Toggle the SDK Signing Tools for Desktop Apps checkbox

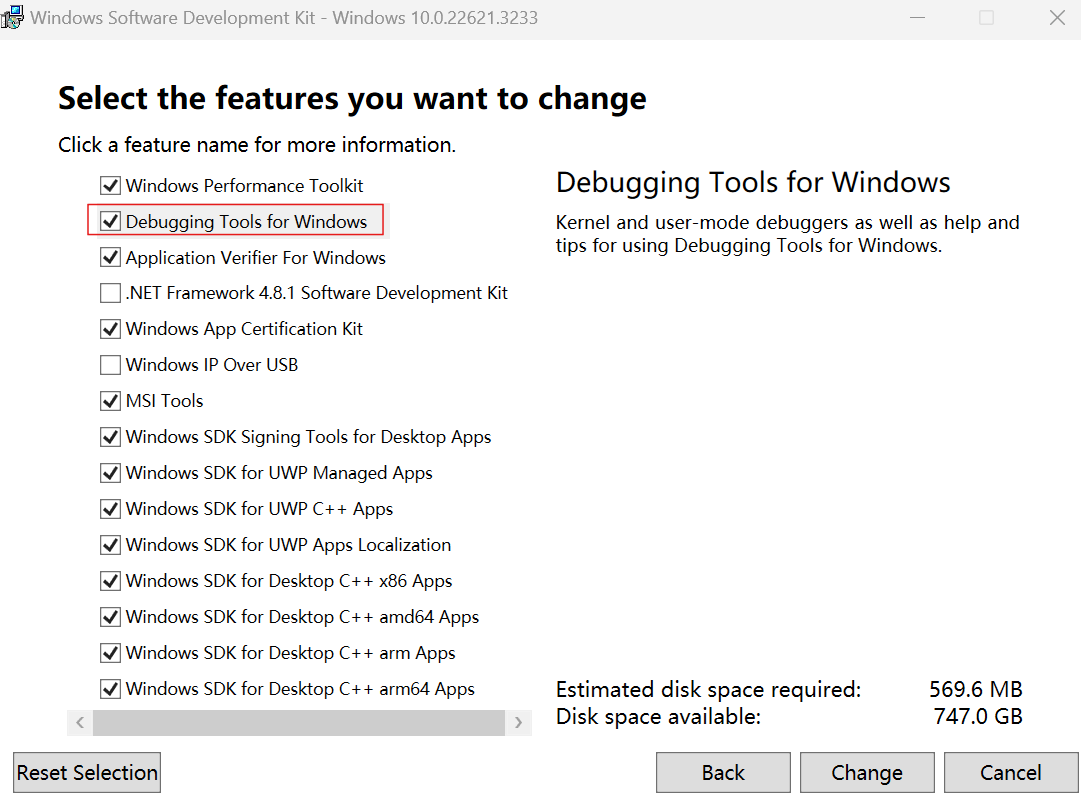coord(110,436)
